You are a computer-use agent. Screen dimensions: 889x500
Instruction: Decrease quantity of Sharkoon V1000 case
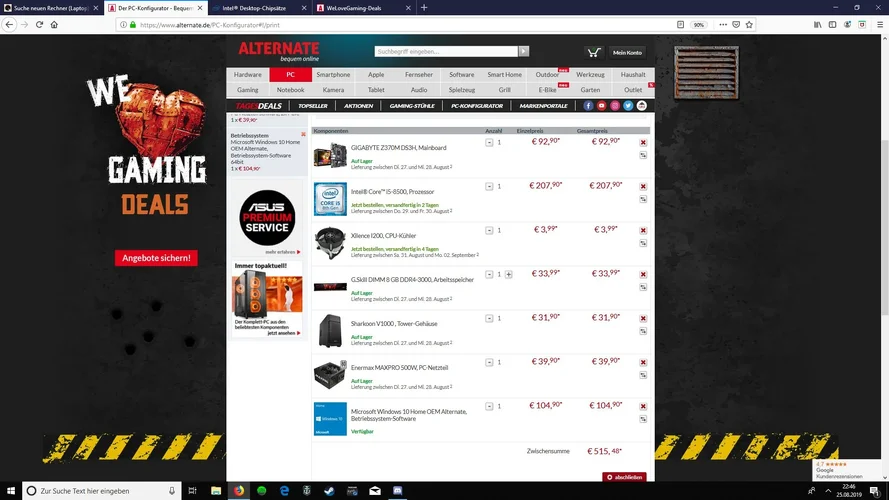(489, 319)
